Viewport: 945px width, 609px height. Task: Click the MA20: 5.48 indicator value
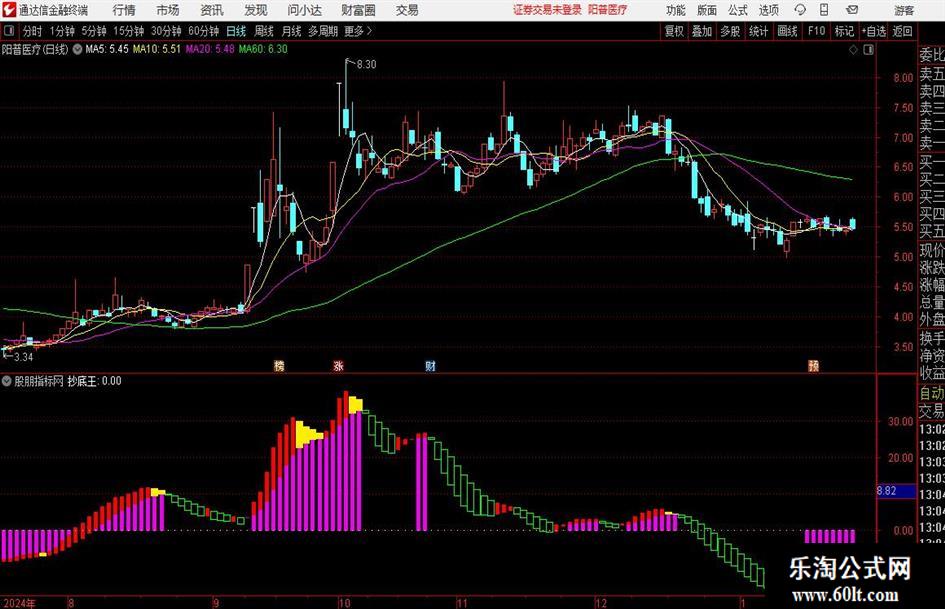point(210,49)
